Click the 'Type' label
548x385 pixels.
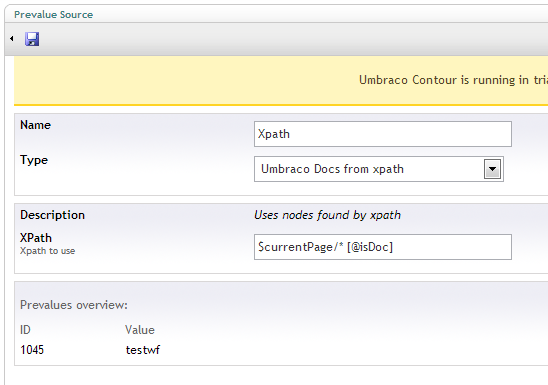pyautogui.click(x=34, y=160)
